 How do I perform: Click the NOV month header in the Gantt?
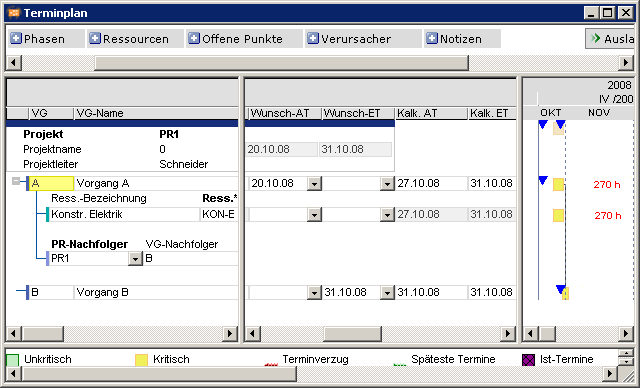[599, 113]
